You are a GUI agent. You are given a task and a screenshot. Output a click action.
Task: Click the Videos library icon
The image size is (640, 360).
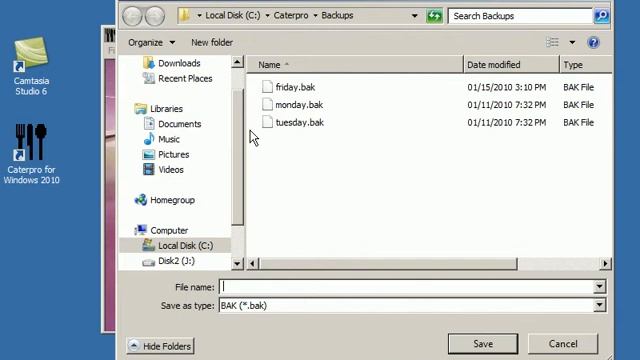coord(149,169)
